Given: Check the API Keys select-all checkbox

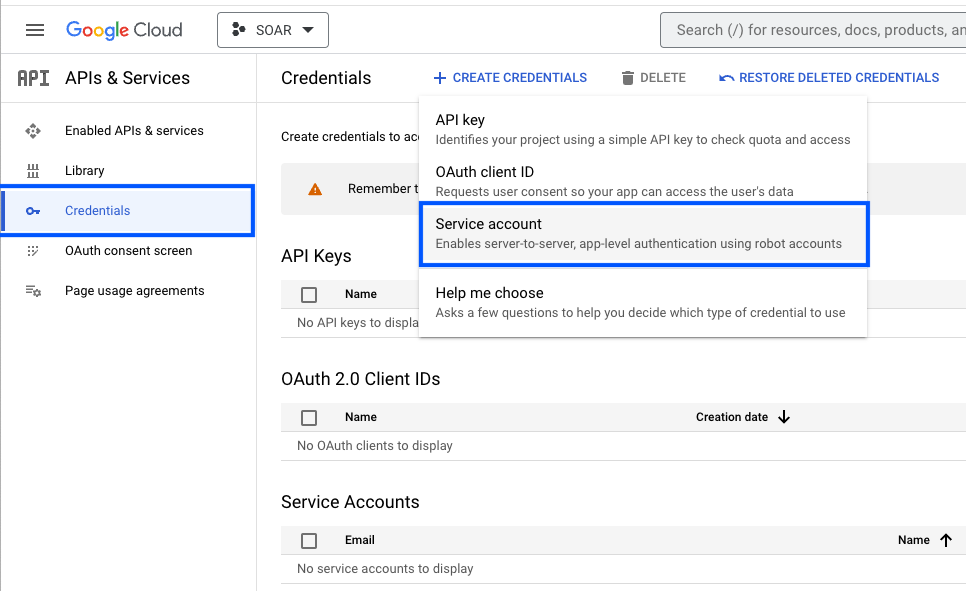Looking at the screenshot, I should tap(309, 294).
